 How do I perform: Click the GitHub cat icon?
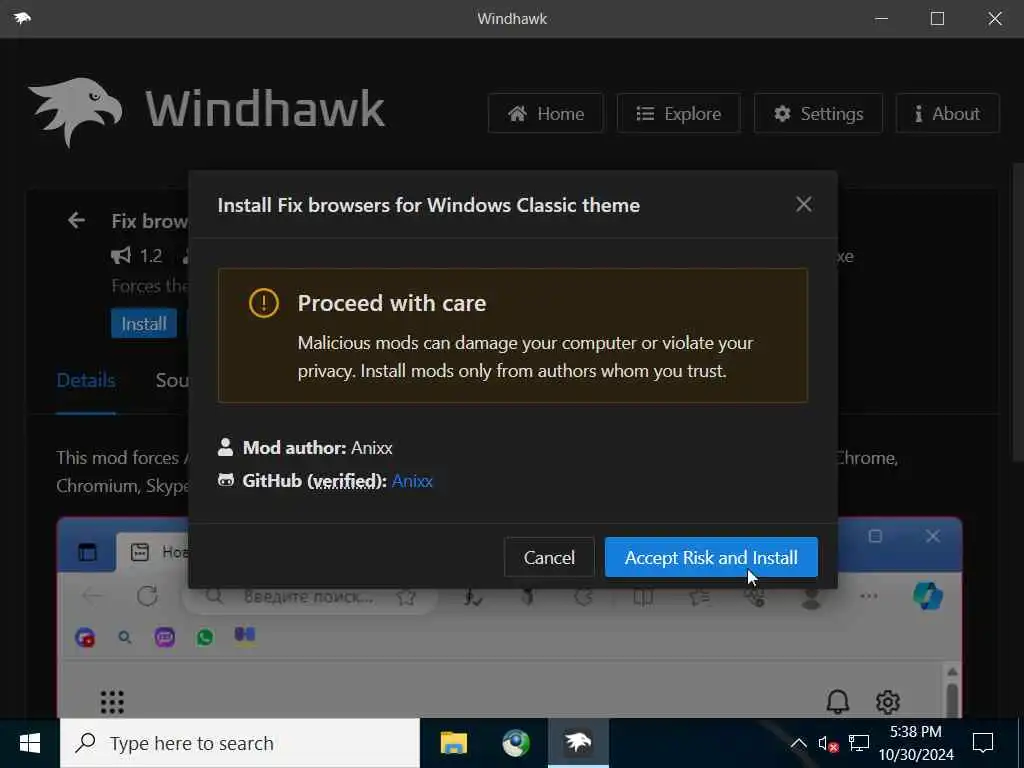coord(226,481)
